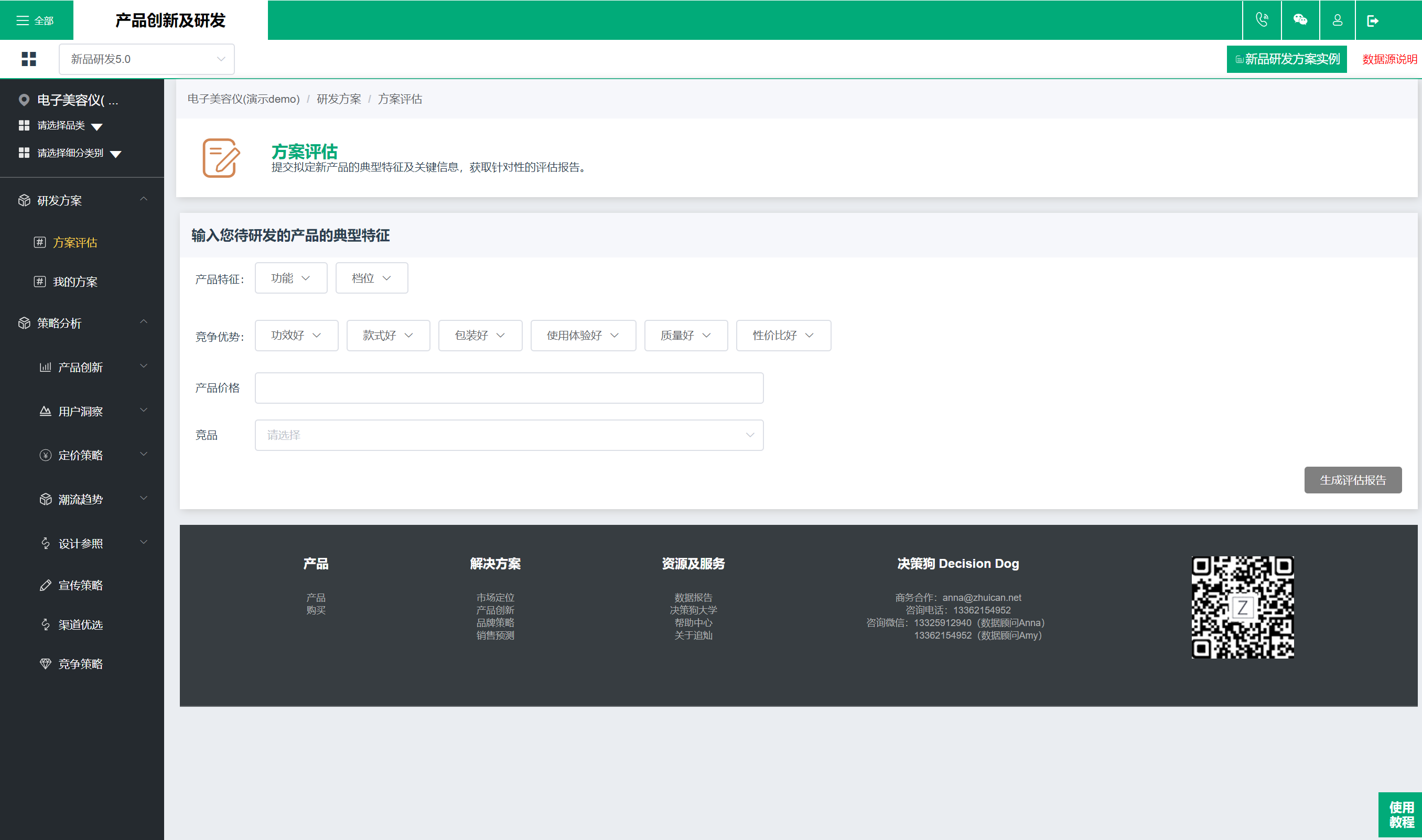Click the diamond icon beside 竞争策略

coord(45,663)
